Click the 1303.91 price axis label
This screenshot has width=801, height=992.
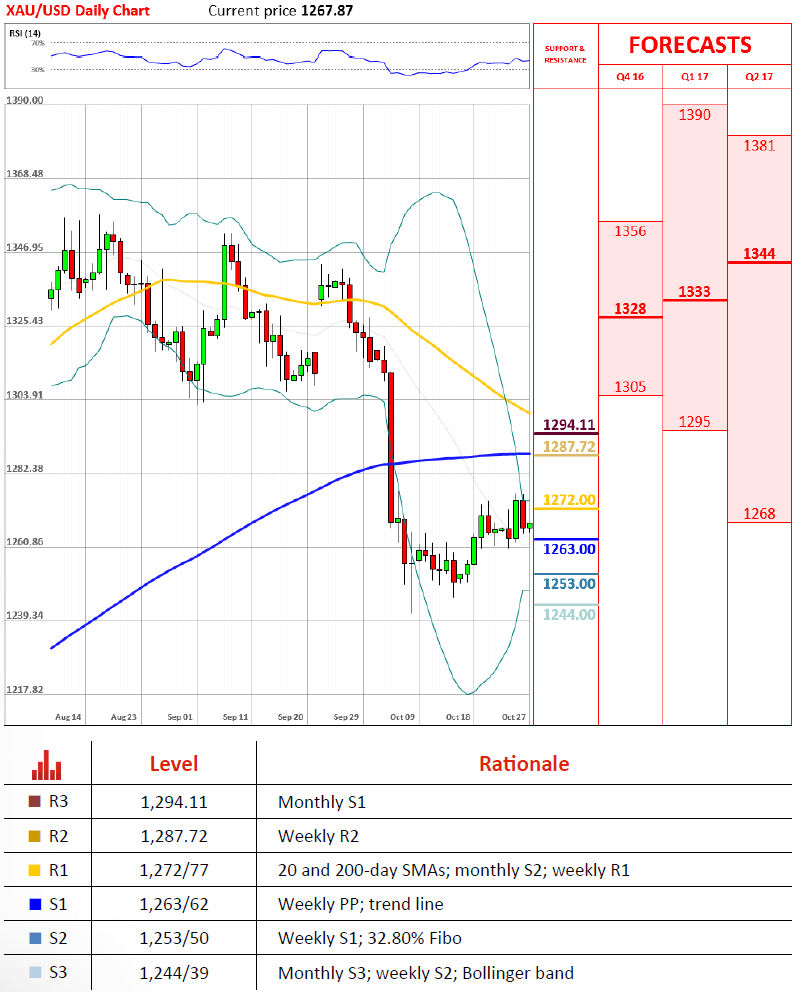click(25, 395)
